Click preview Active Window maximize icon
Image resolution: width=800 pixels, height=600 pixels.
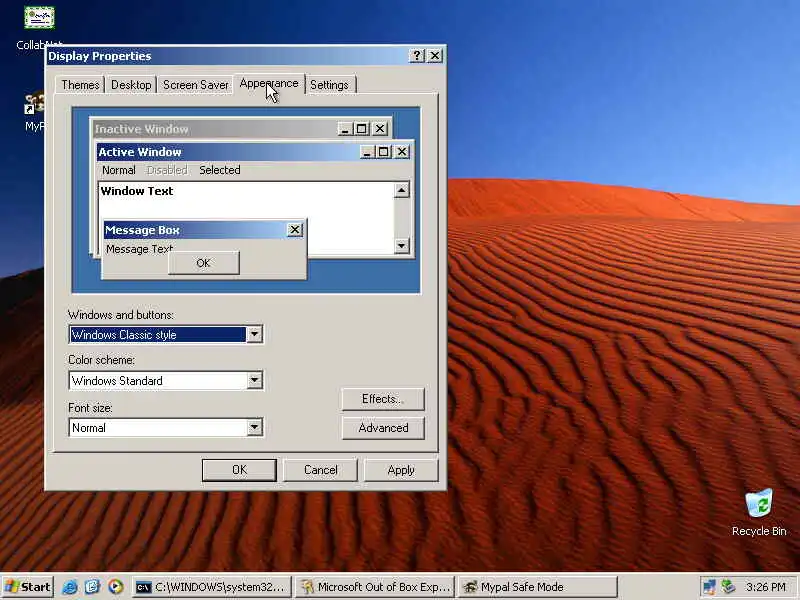383,152
